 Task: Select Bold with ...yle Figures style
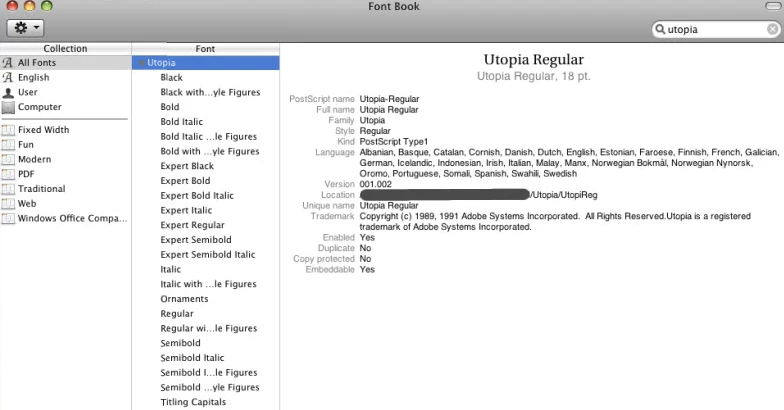[210, 152]
